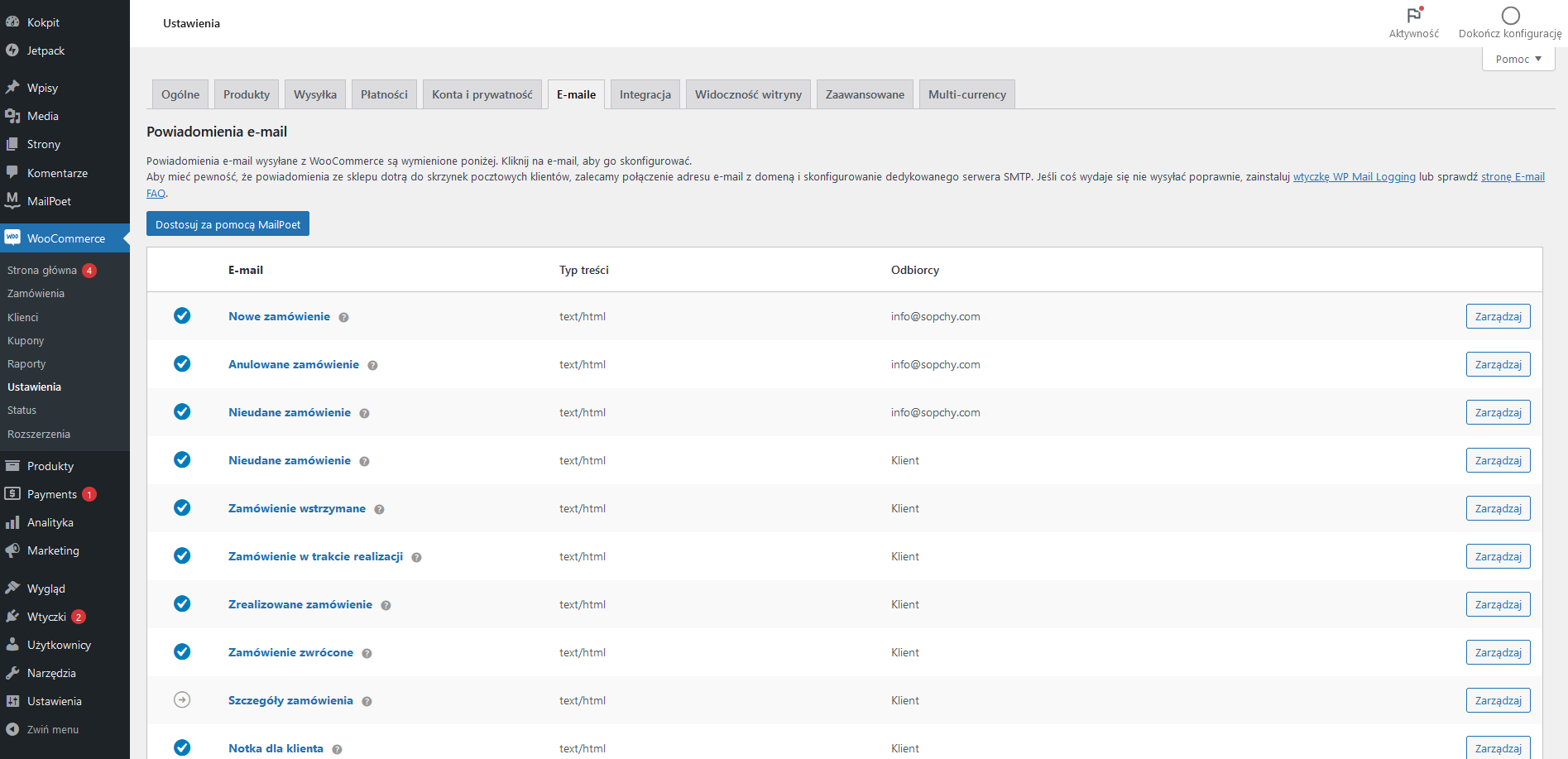Switch to the Płatności tab
This screenshot has height=759, width=1568.
pos(383,94)
